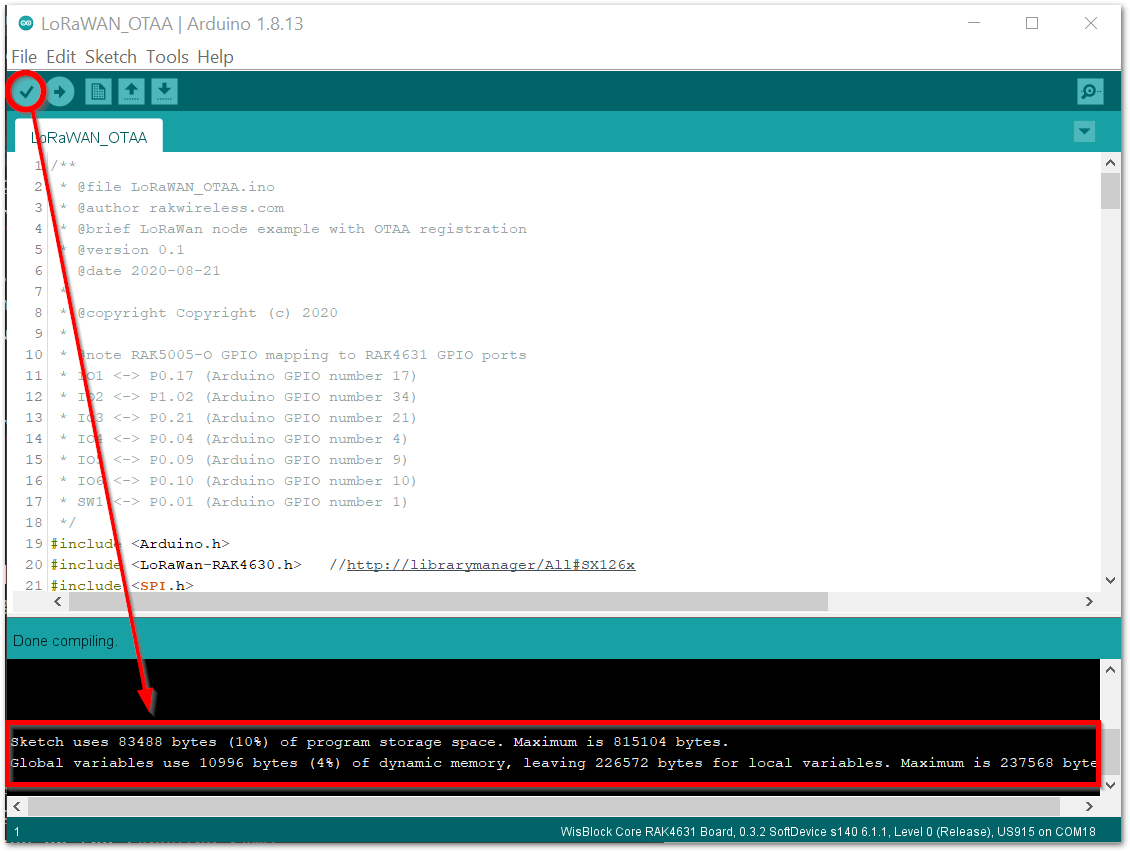Click the editor scroll down arrow
Image resolution: width=1130 pixels, height=852 pixels.
point(1110,580)
